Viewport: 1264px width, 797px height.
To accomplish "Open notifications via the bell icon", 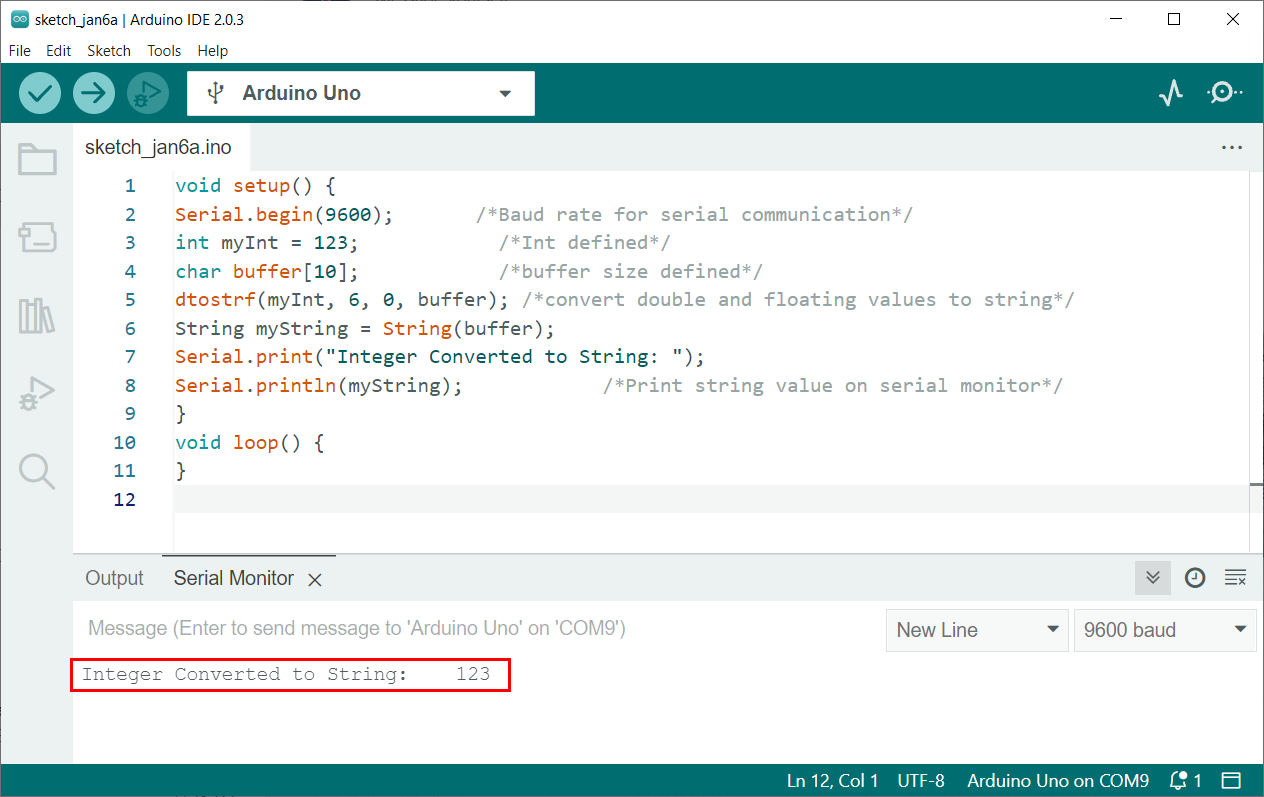I will click(1177, 780).
